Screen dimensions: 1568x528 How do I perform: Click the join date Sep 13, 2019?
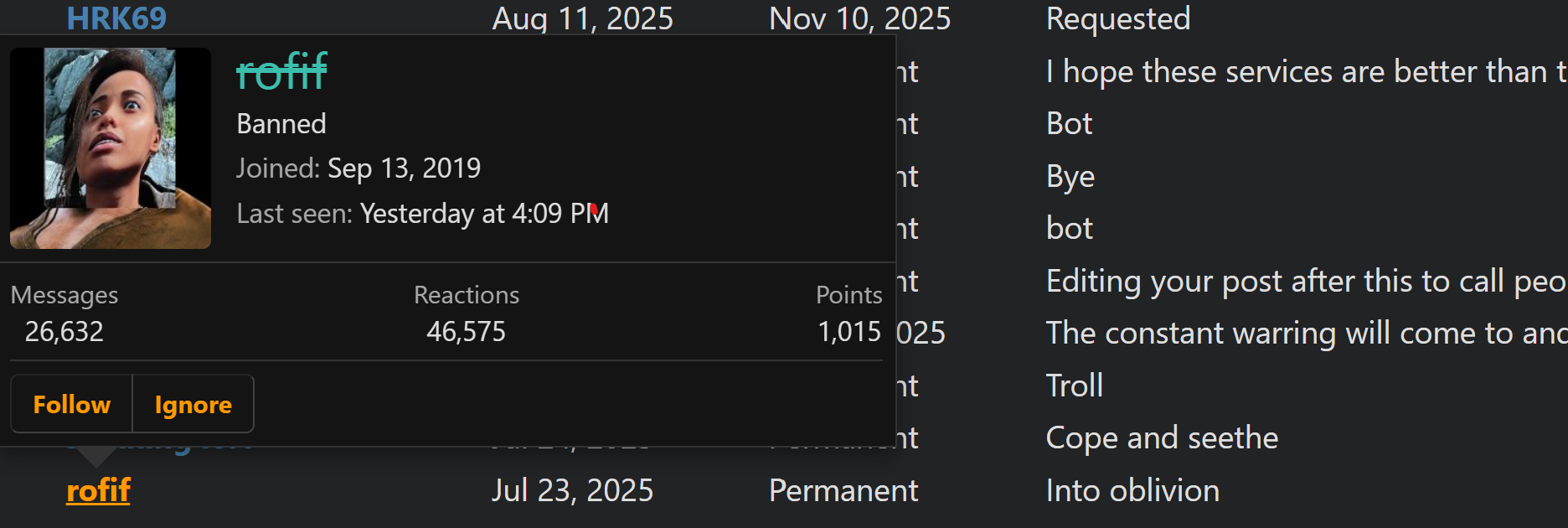click(x=404, y=168)
